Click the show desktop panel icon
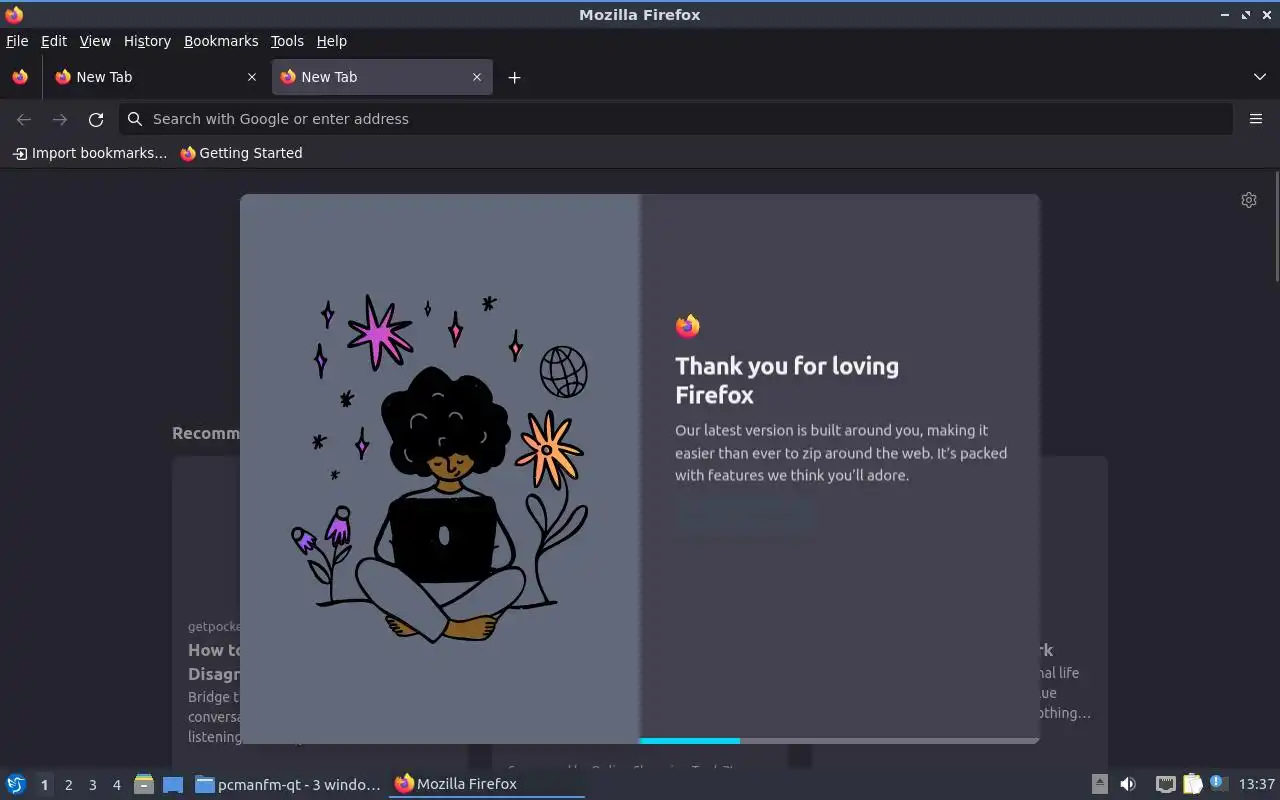This screenshot has width=1280, height=800. pos(173,784)
